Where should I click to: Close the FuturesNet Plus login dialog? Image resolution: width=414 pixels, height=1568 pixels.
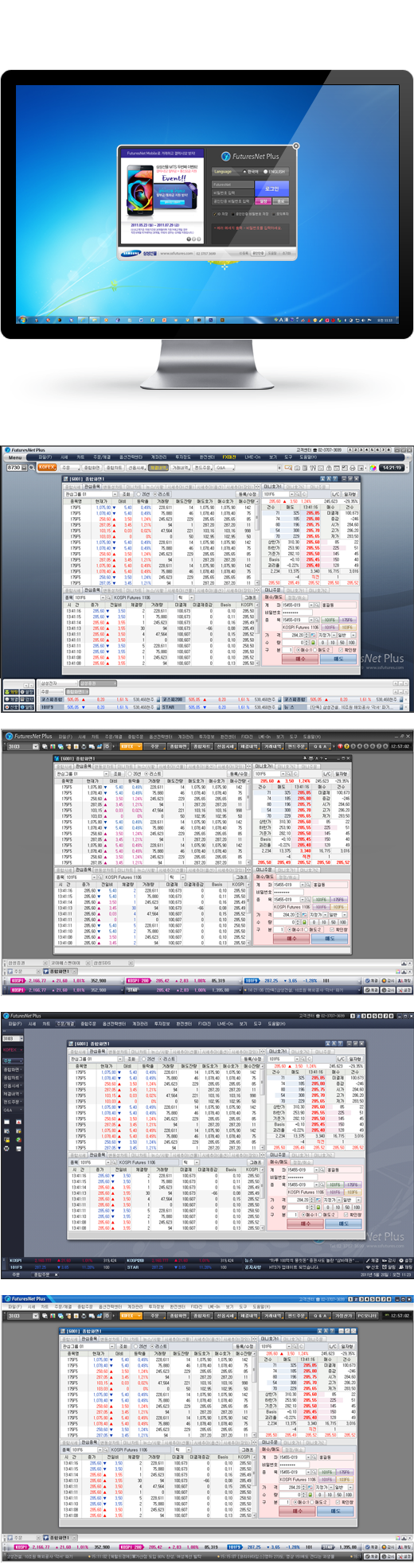click(x=296, y=146)
